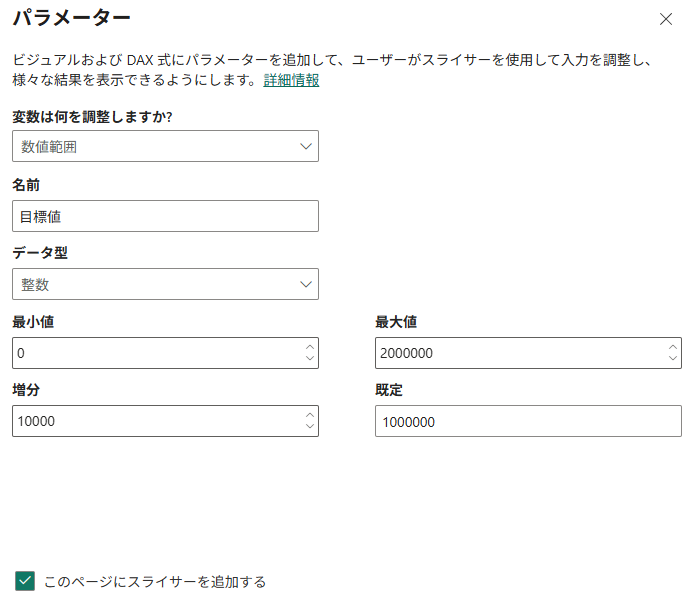Expand the データ型 dropdown showing 整数

click(165, 284)
